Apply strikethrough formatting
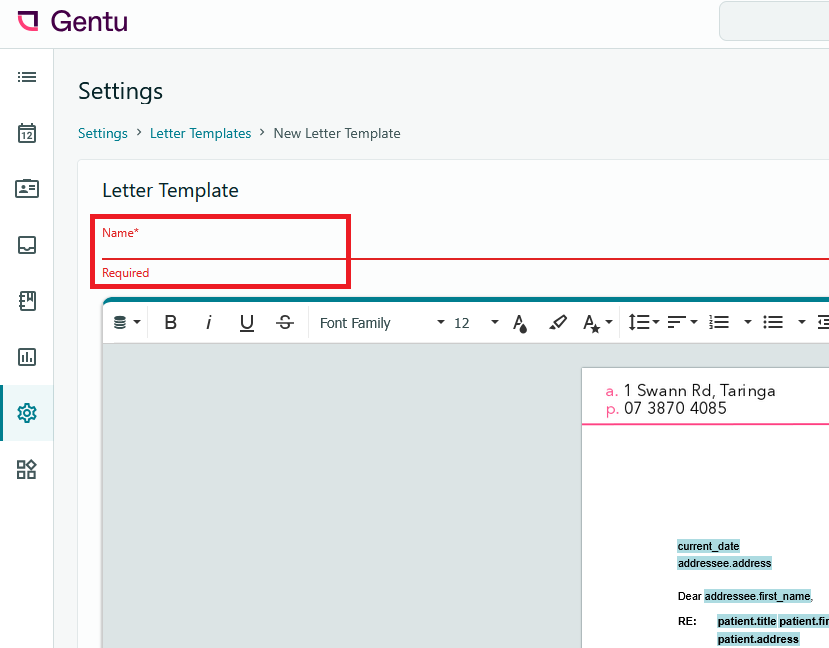Viewport: 829px width, 648px height. point(284,322)
